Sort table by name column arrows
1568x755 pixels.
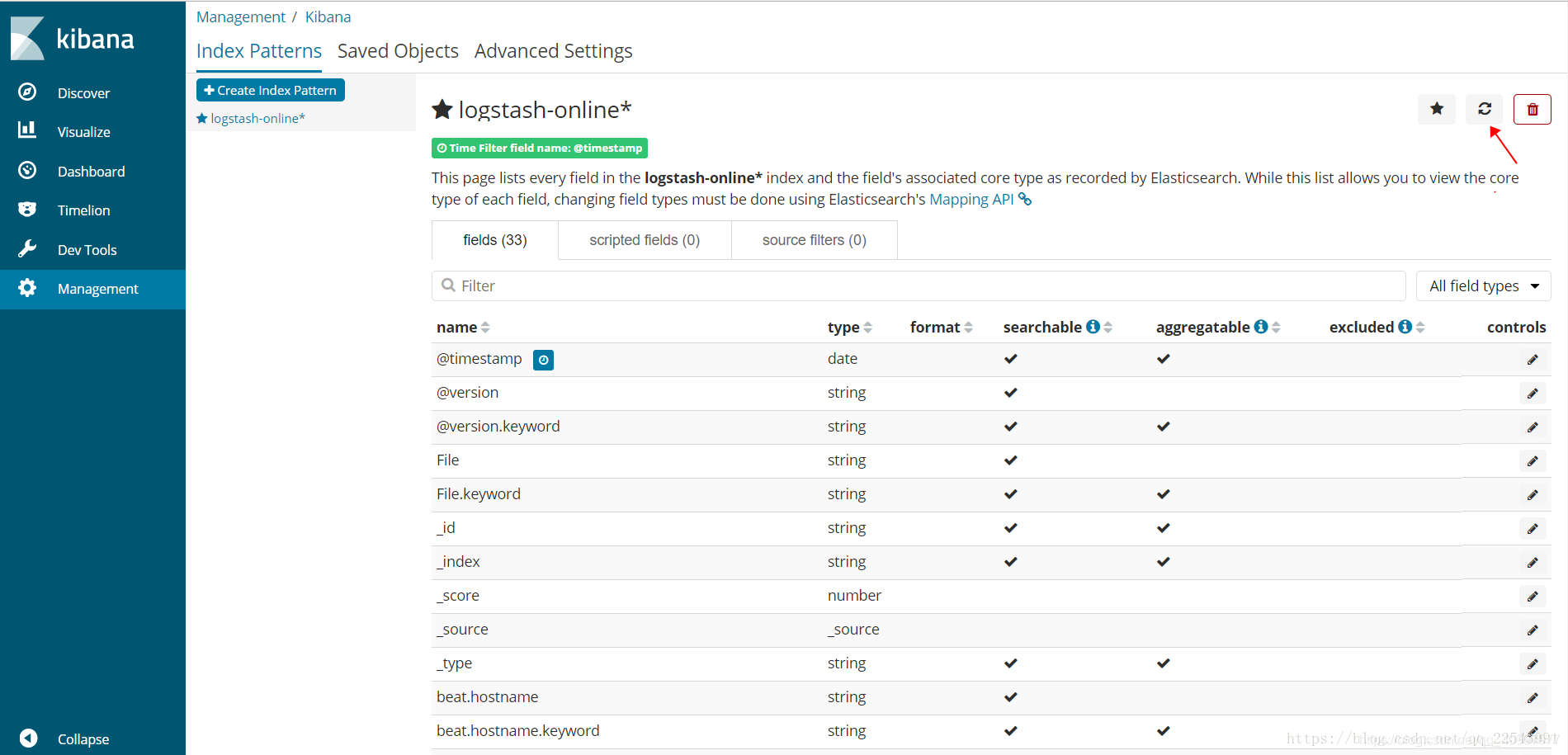click(485, 328)
